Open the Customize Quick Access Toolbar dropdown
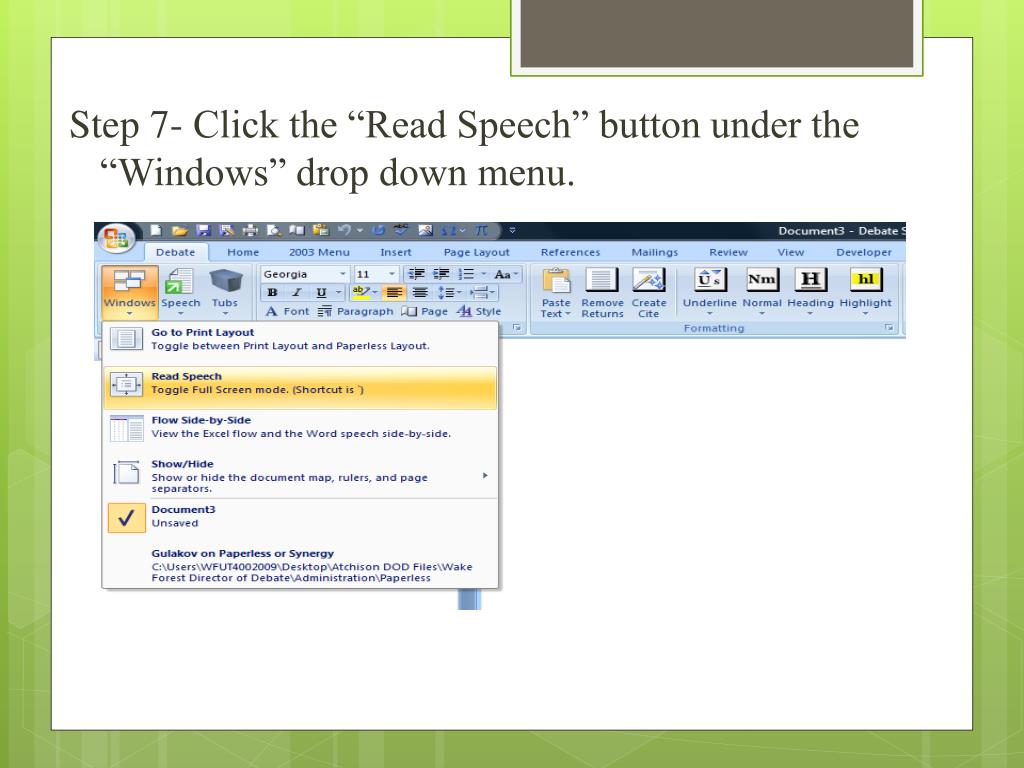1024x768 pixels. click(512, 230)
